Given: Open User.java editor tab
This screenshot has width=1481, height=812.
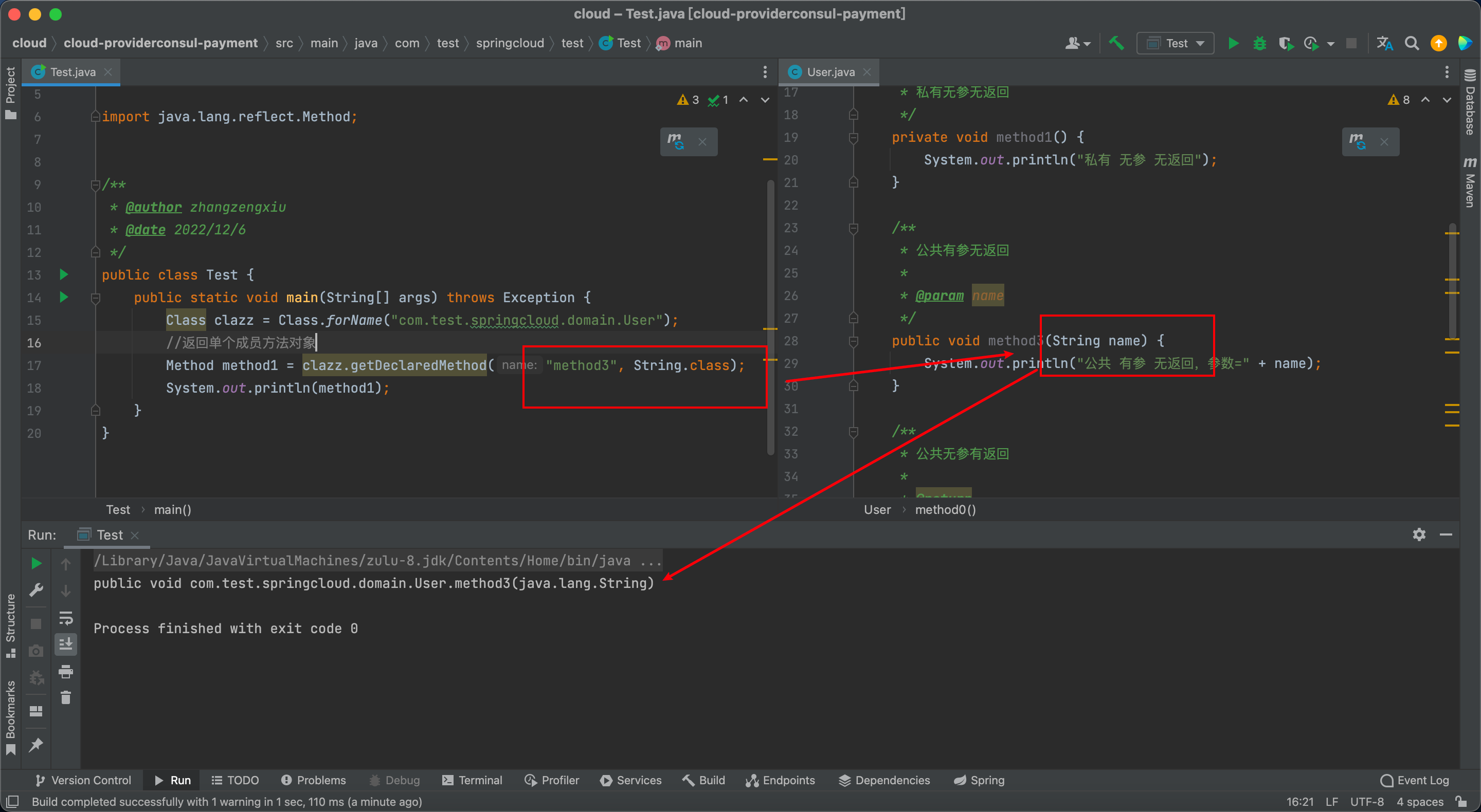Looking at the screenshot, I should click(830, 72).
